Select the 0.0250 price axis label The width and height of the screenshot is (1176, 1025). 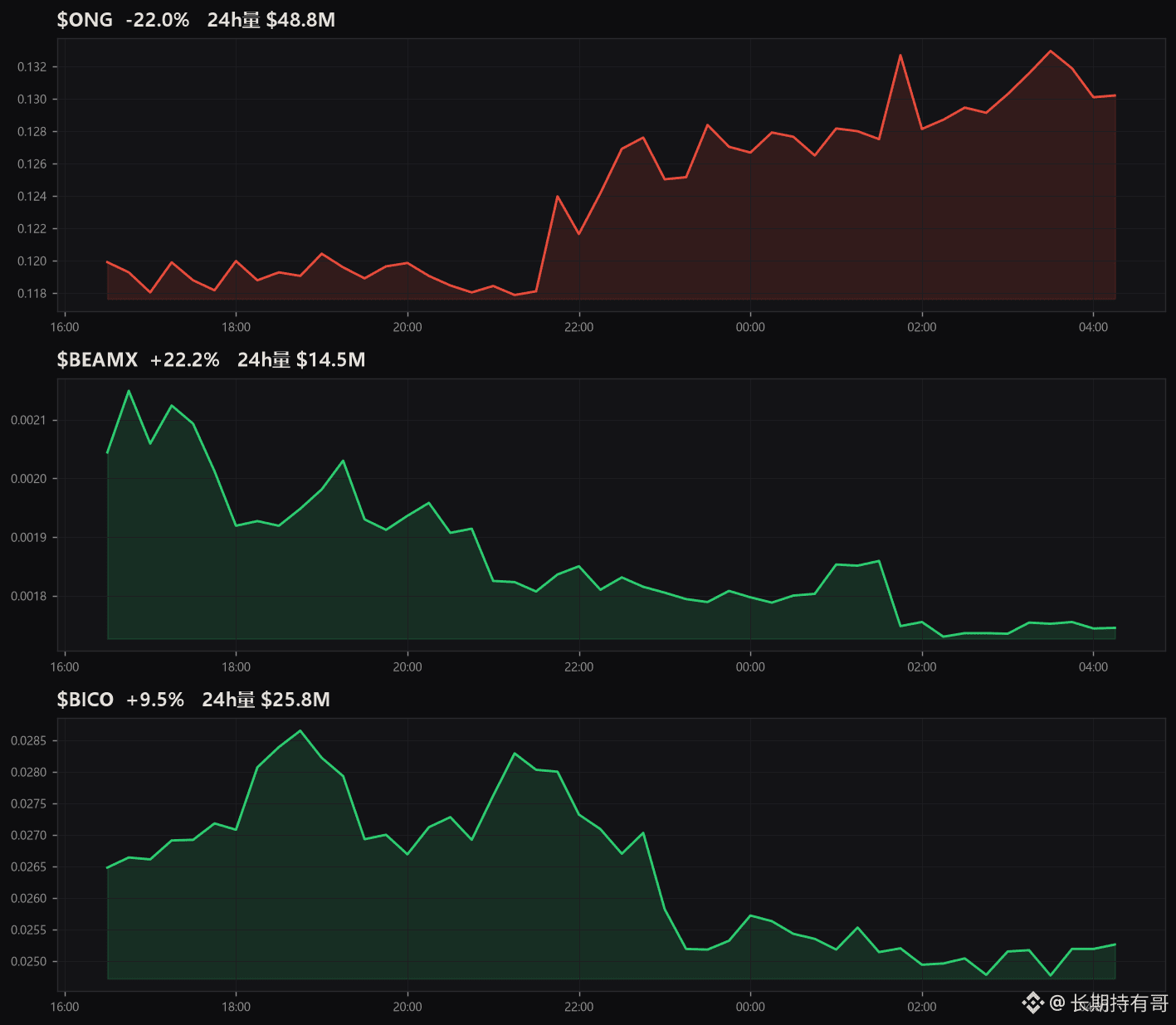click(29, 961)
